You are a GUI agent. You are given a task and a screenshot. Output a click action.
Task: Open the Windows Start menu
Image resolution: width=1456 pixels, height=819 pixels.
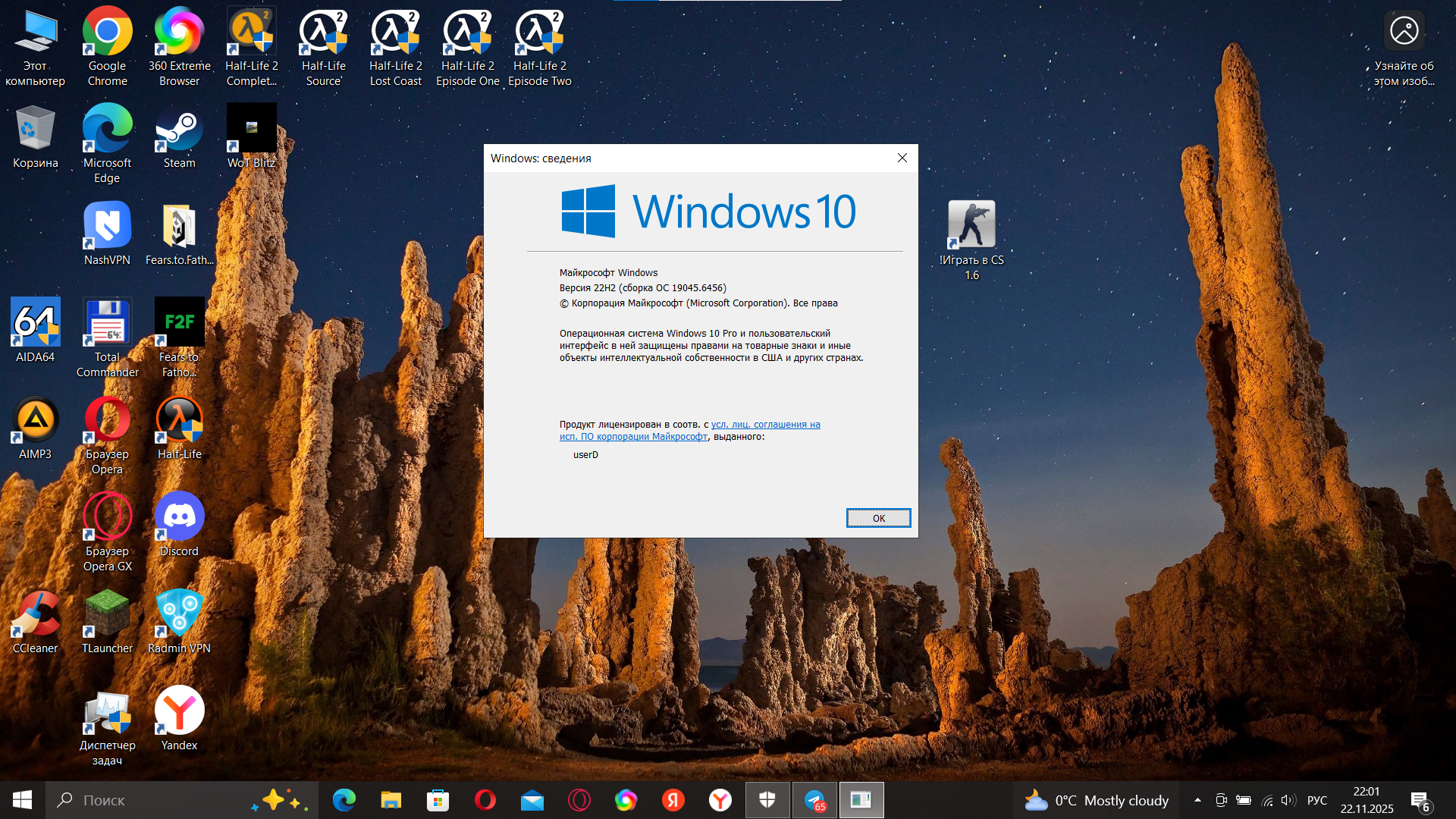point(22,800)
